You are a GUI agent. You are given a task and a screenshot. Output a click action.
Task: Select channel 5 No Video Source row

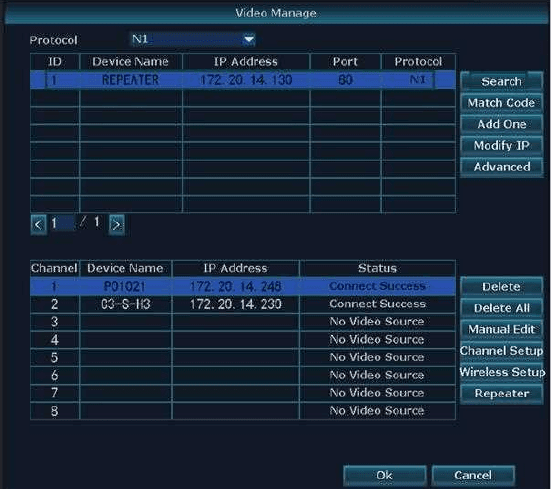243,357
